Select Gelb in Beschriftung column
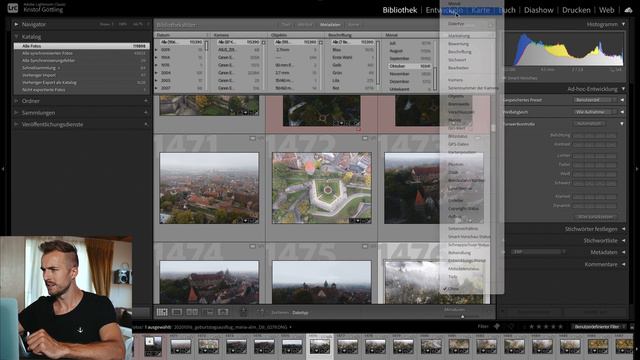Screen dimensions: 640x360 tap(353, 65)
